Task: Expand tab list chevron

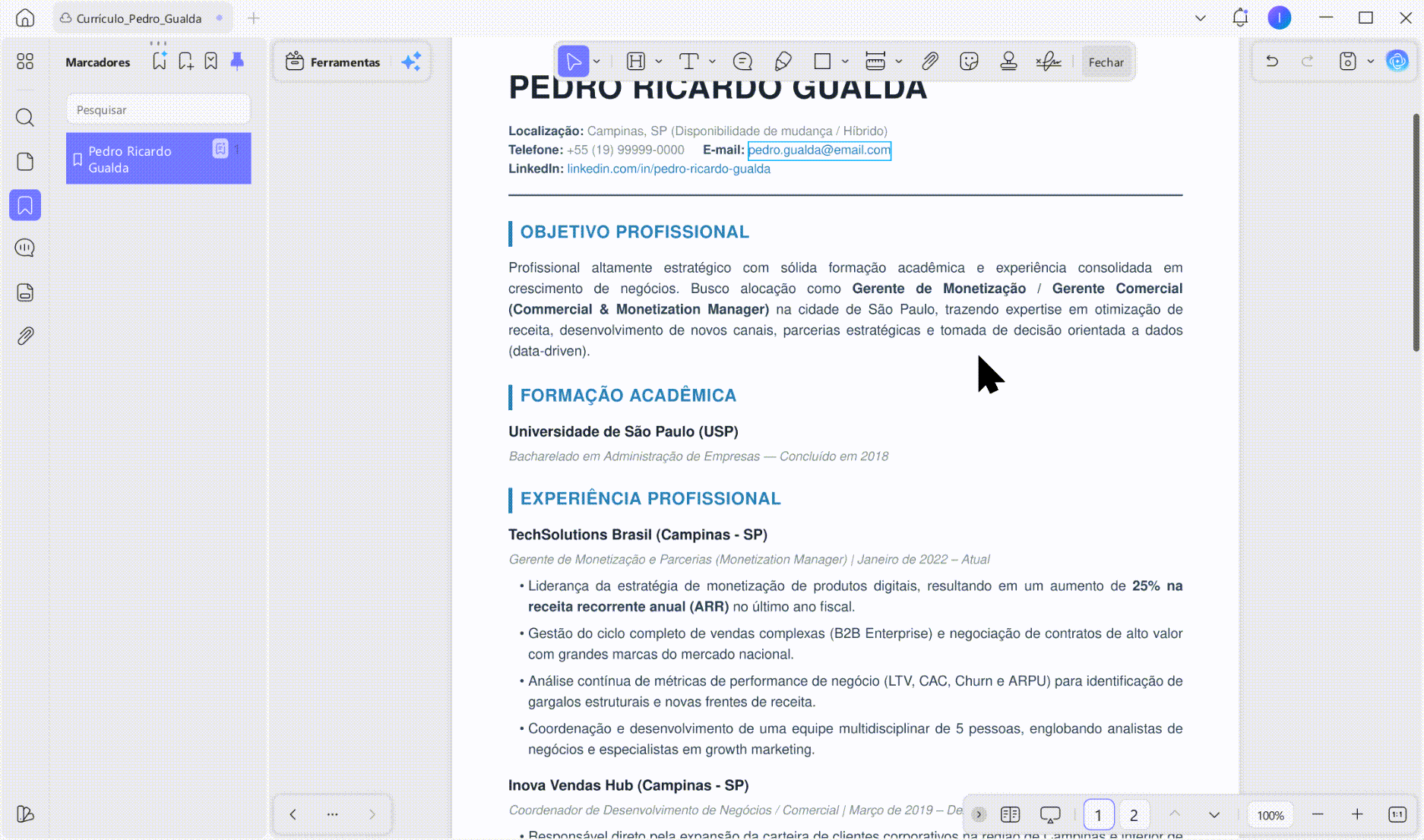Action: point(1201,18)
